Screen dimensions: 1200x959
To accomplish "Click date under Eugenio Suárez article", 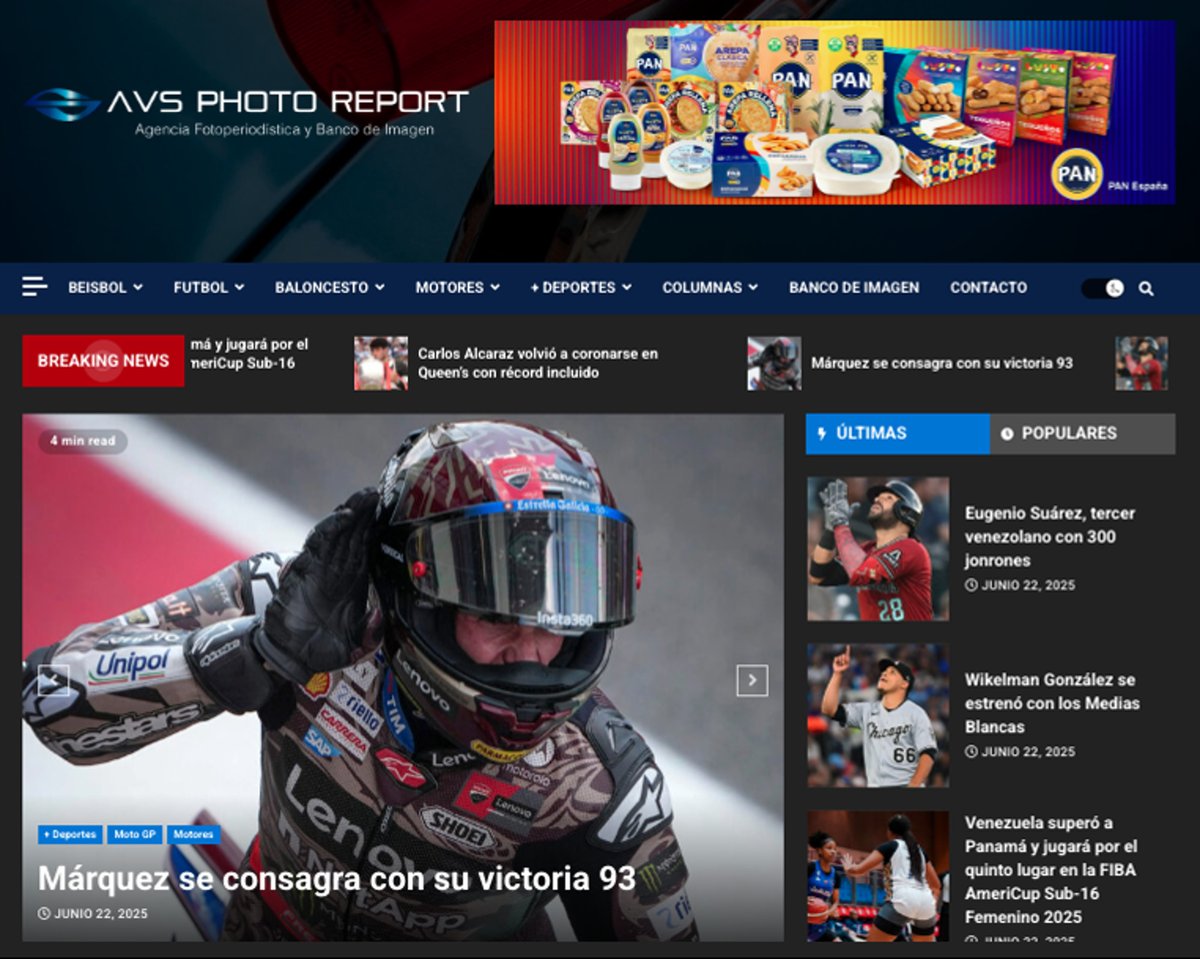I will pyautogui.click(x=1020, y=585).
